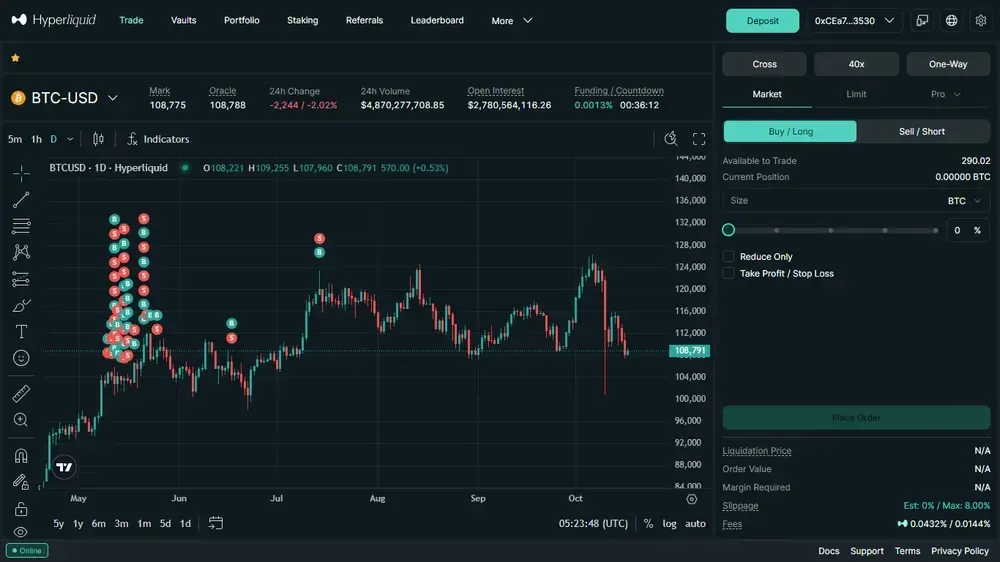This screenshot has height=562, width=1000.
Task: Check the Reduce Only box
Action: (x=728, y=256)
